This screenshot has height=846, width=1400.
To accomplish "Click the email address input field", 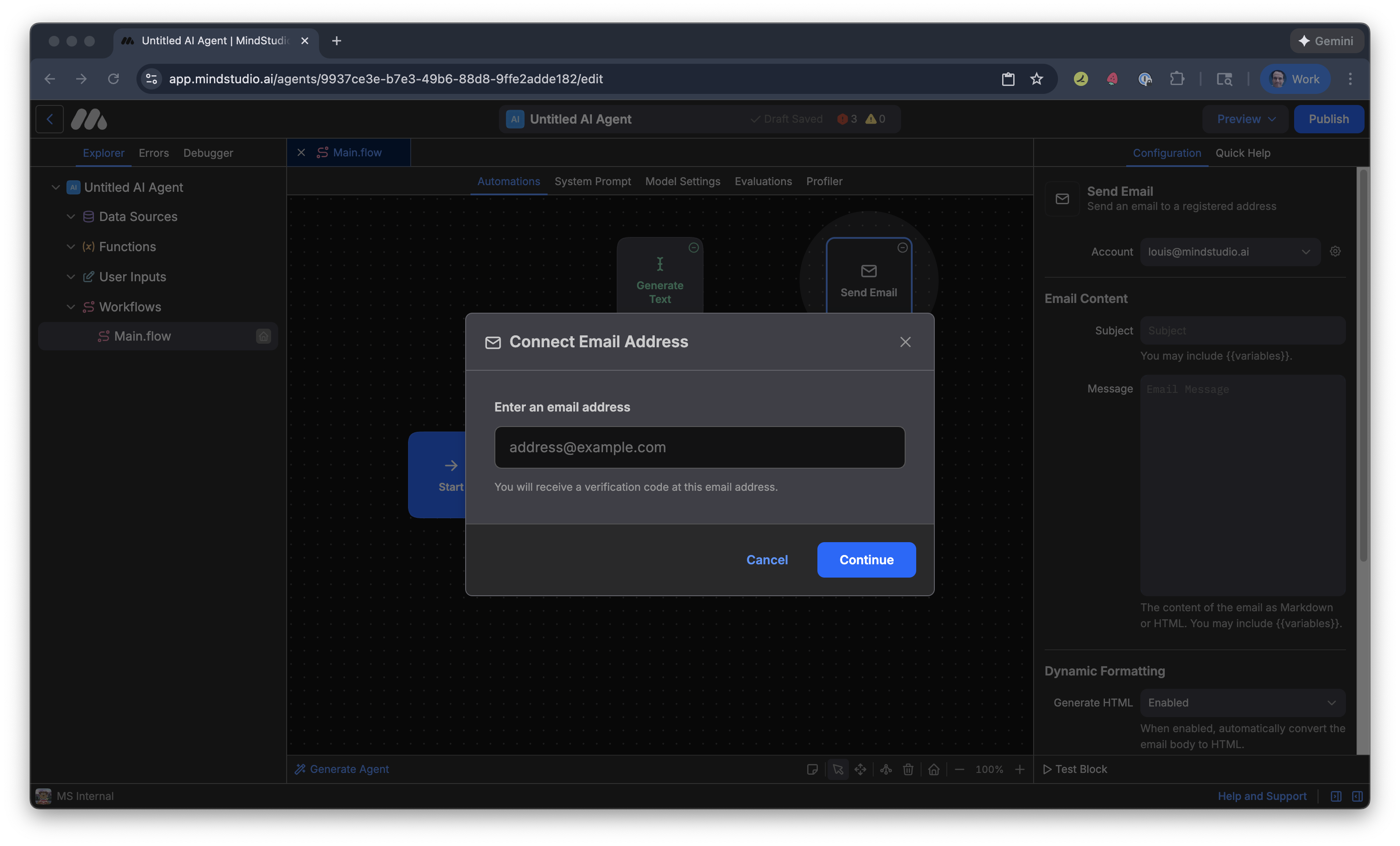I will (699, 447).
